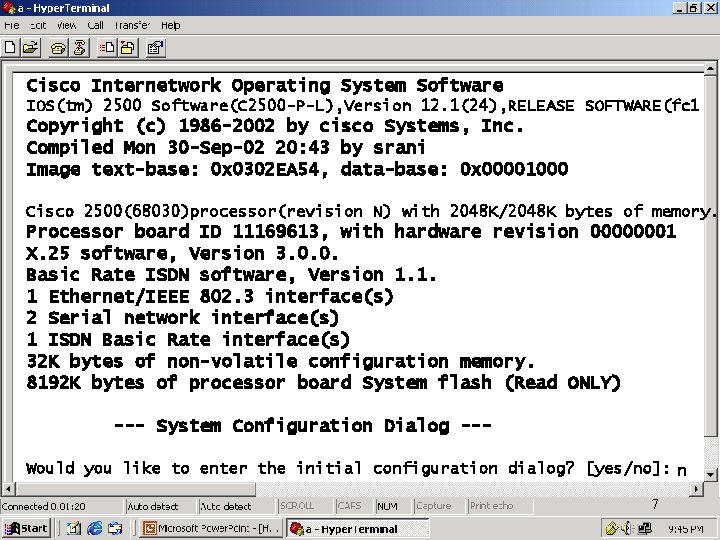
Task: Open the Edit menu
Action: (x=38, y=25)
